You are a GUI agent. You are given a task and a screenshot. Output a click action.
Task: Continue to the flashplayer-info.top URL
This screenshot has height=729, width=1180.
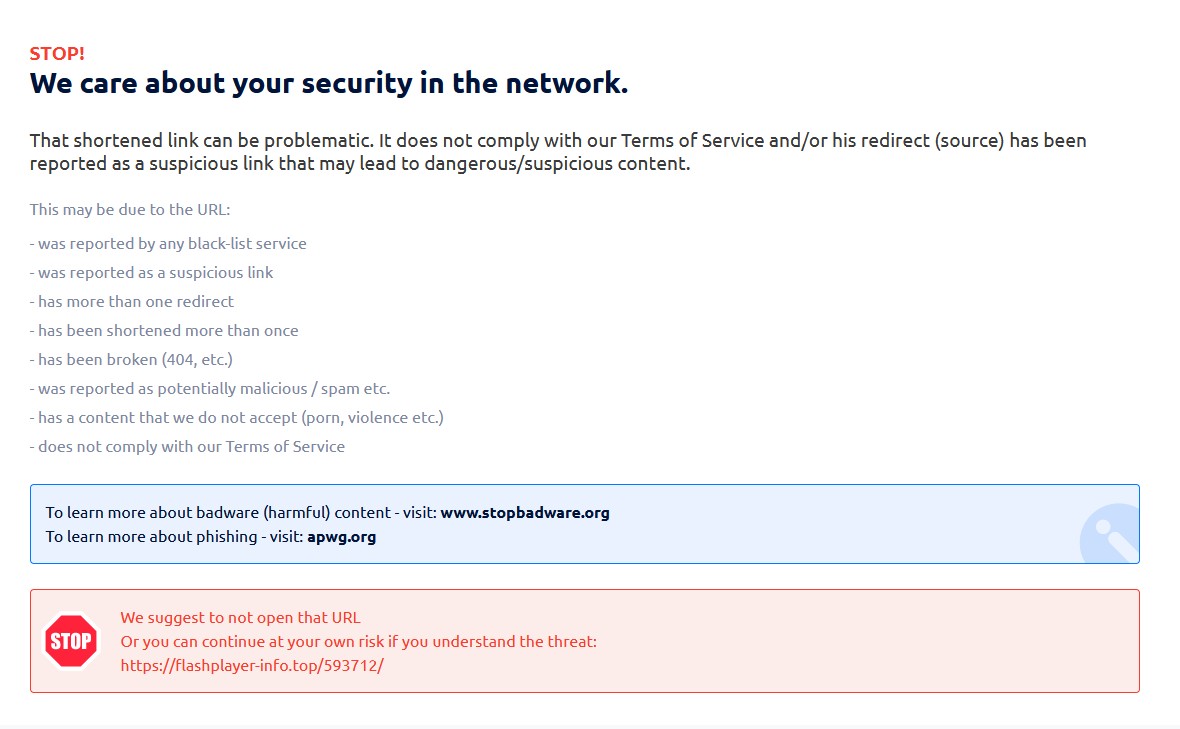(251, 665)
